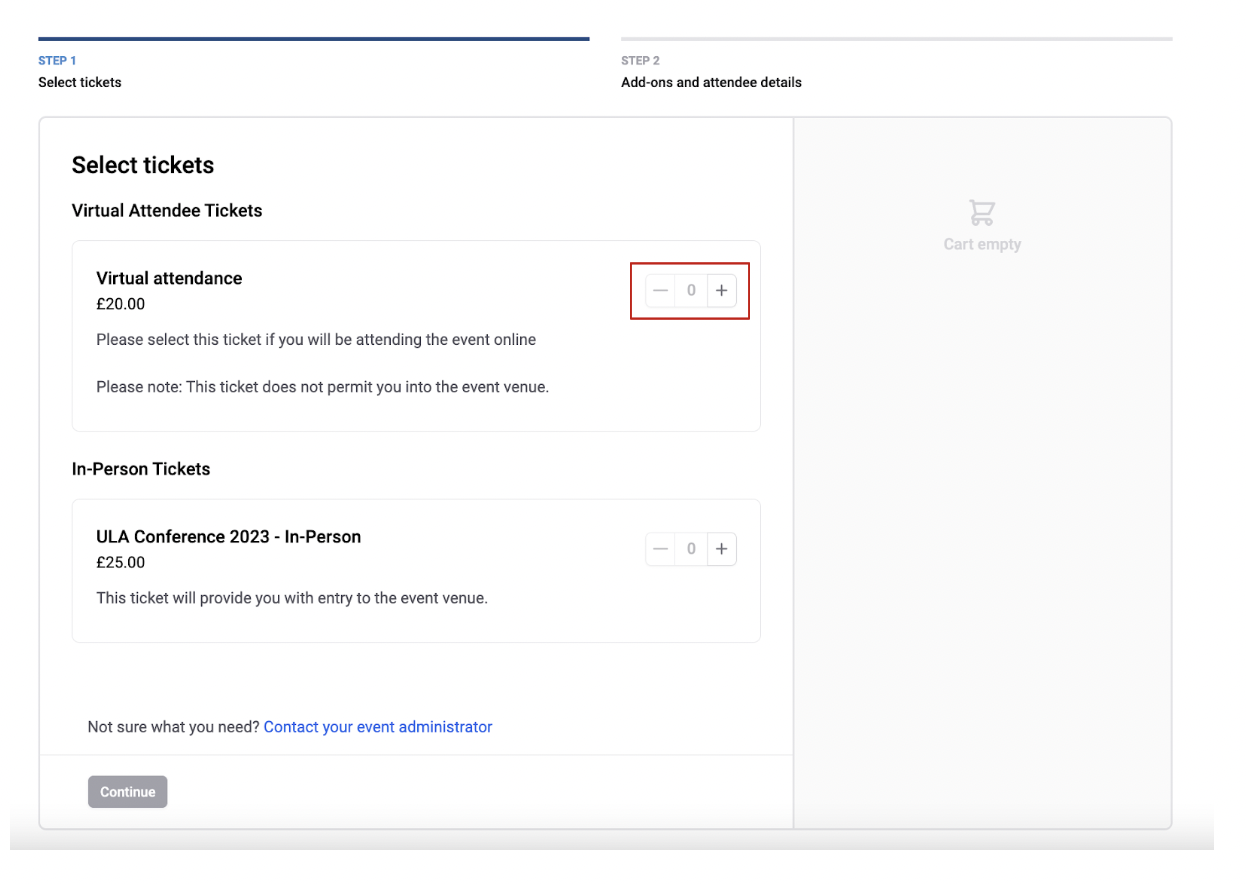Image resolution: width=1246 pixels, height=884 pixels.
Task: Click the venue restriction note text
Action: (322, 387)
